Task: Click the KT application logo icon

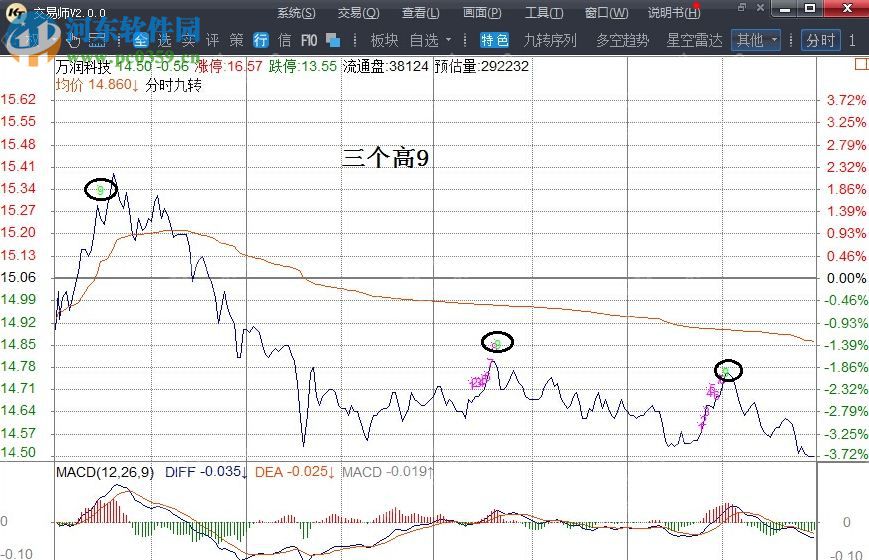Action: click(18, 12)
